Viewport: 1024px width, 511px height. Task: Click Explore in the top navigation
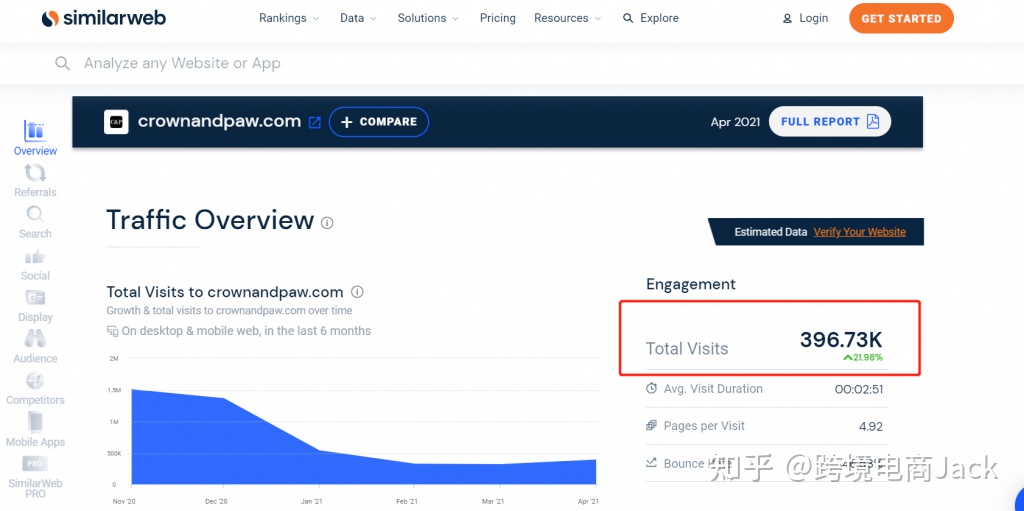tap(650, 18)
